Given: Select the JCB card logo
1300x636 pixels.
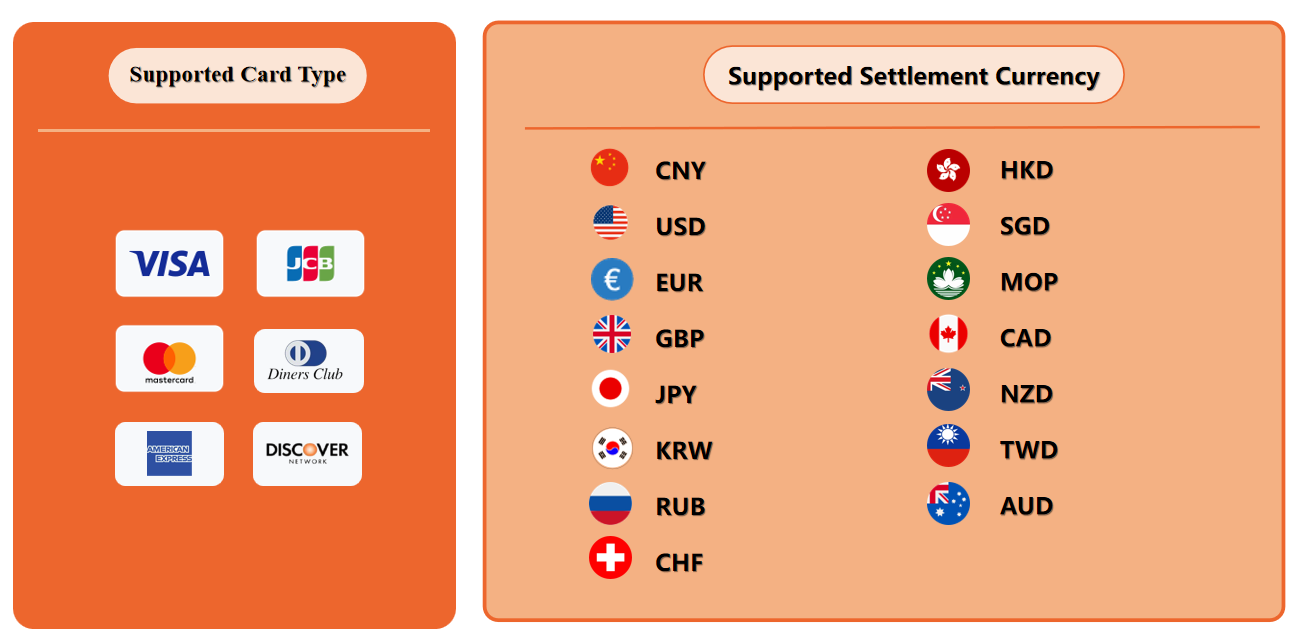Looking at the screenshot, I should 310,264.
